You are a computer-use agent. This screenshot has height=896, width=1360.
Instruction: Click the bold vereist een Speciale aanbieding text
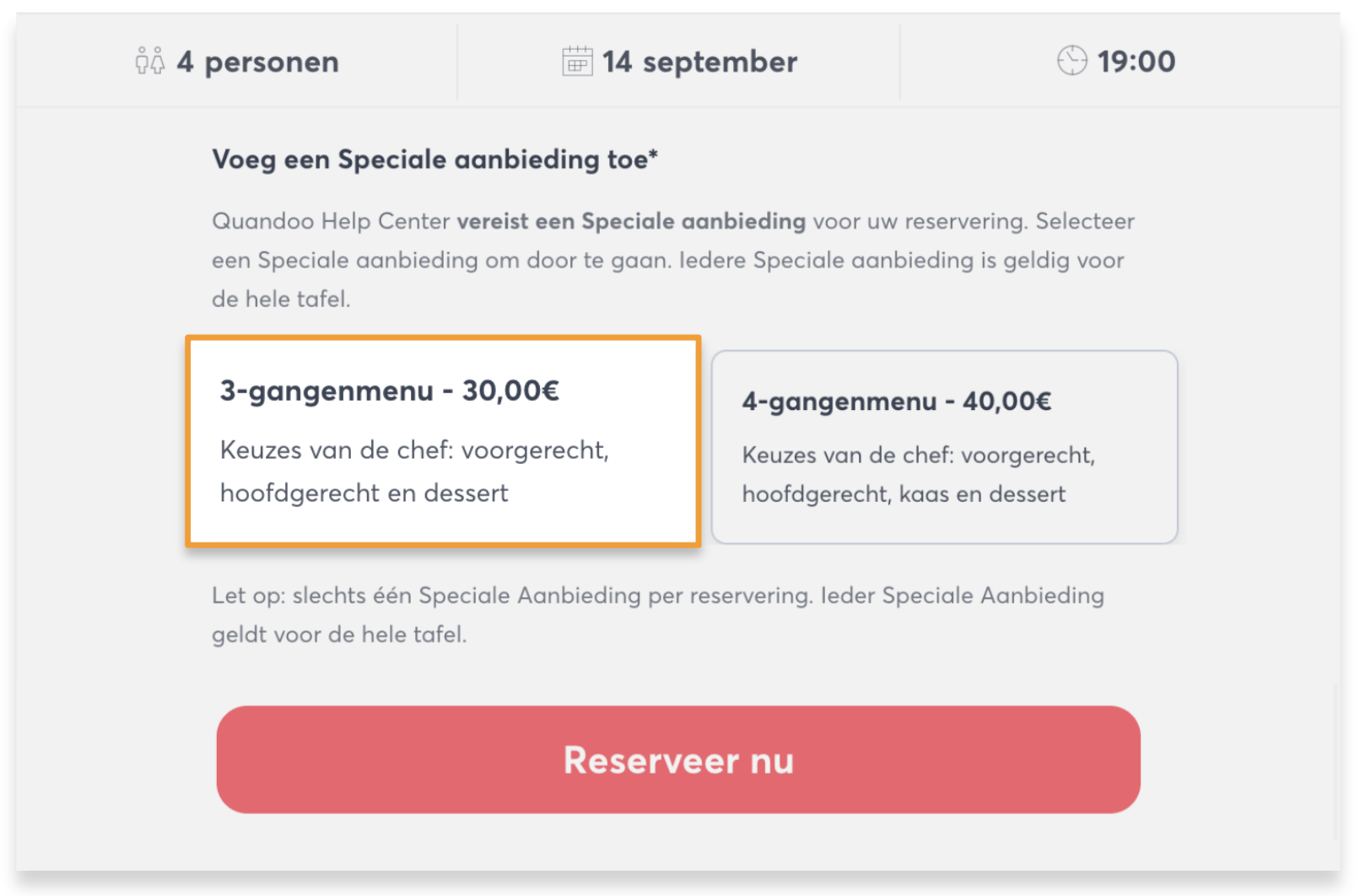631,221
